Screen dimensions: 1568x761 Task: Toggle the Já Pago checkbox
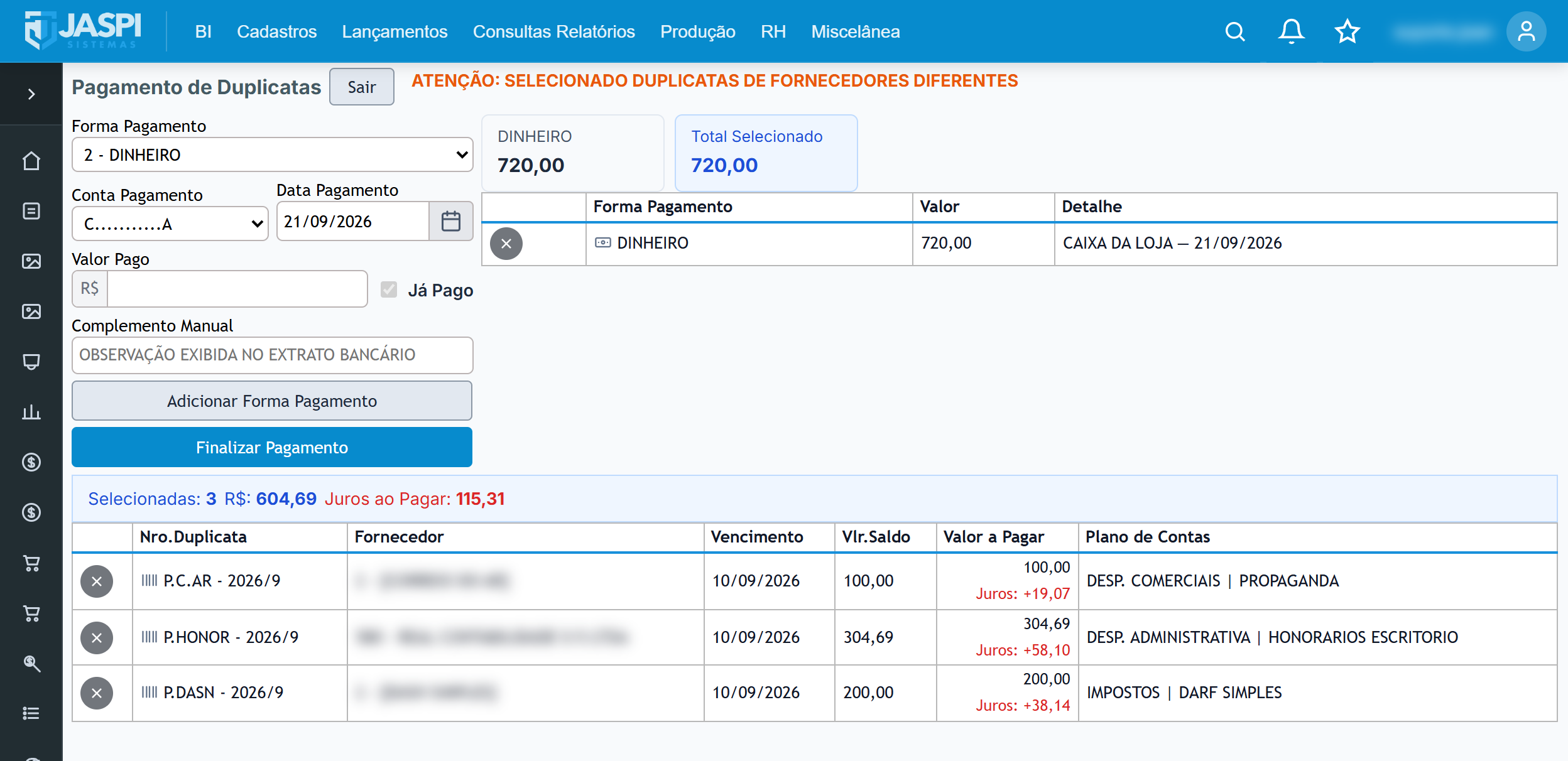(x=389, y=289)
